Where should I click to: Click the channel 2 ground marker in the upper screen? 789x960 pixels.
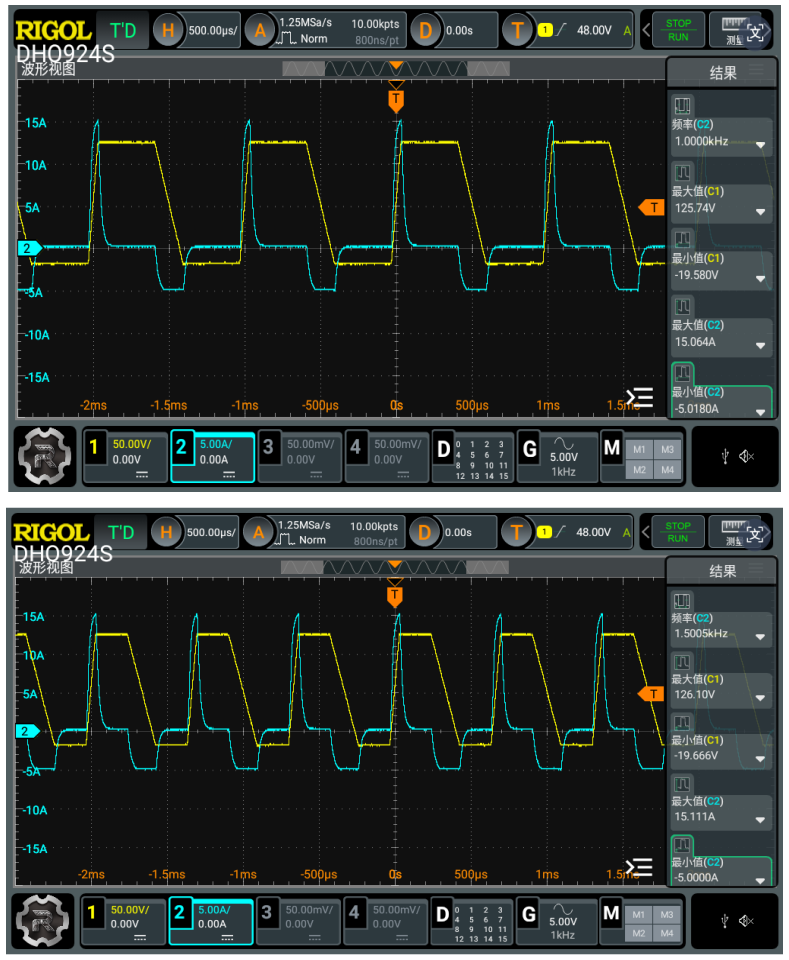click(x=29, y=248)
